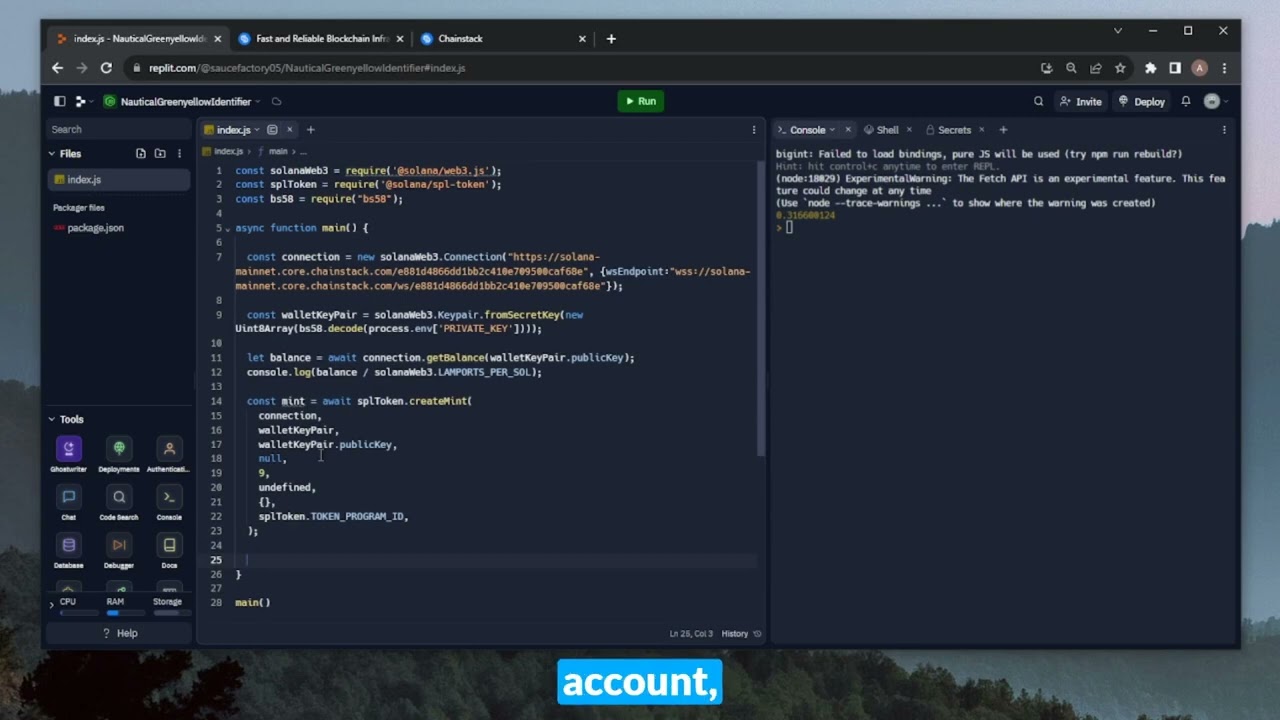Click the Search input field in sidebar
Viewport: 1280px width, 720px height.
point(118,129)
